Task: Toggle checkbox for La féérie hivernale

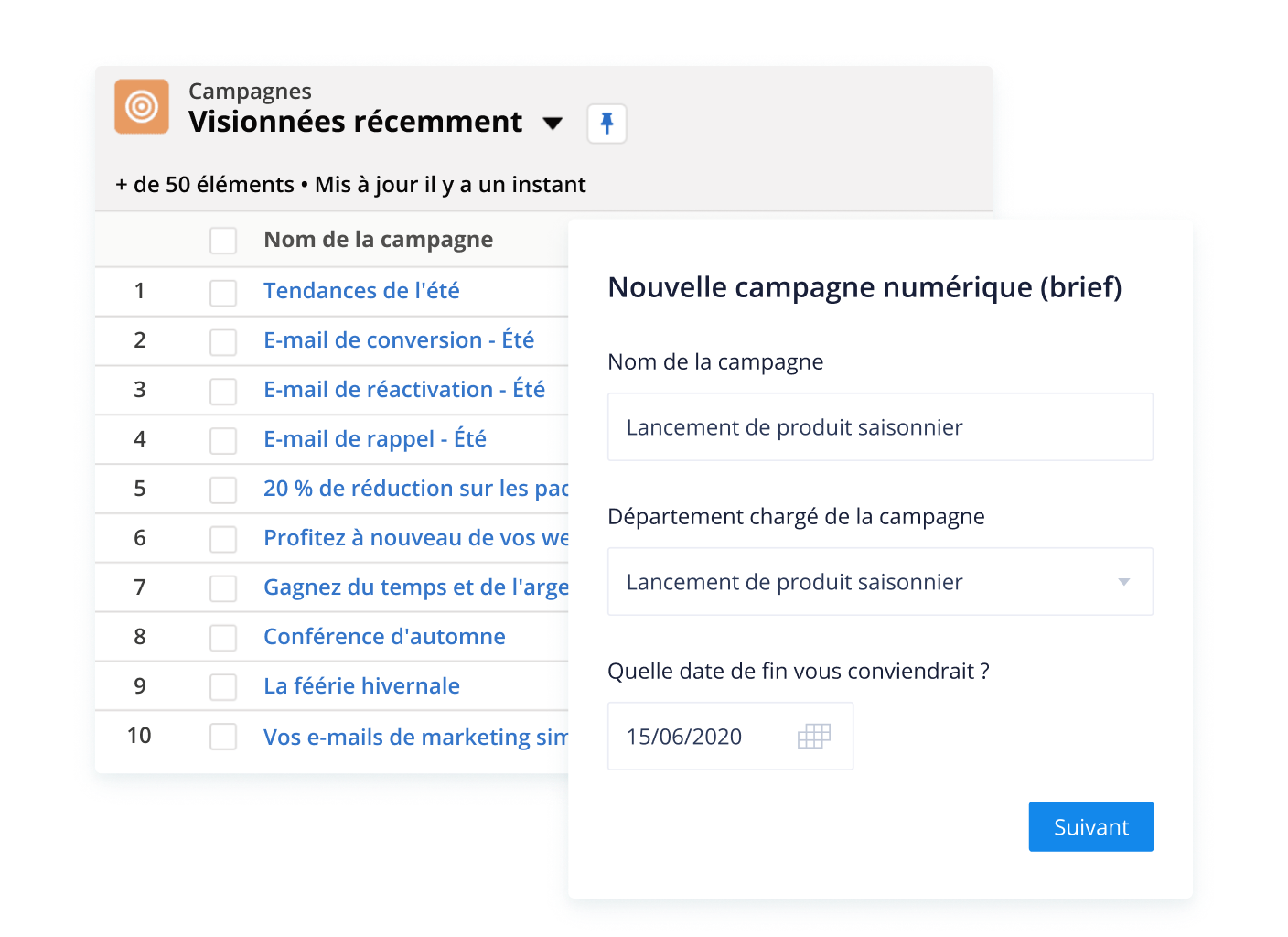Action: click(223, 687)
